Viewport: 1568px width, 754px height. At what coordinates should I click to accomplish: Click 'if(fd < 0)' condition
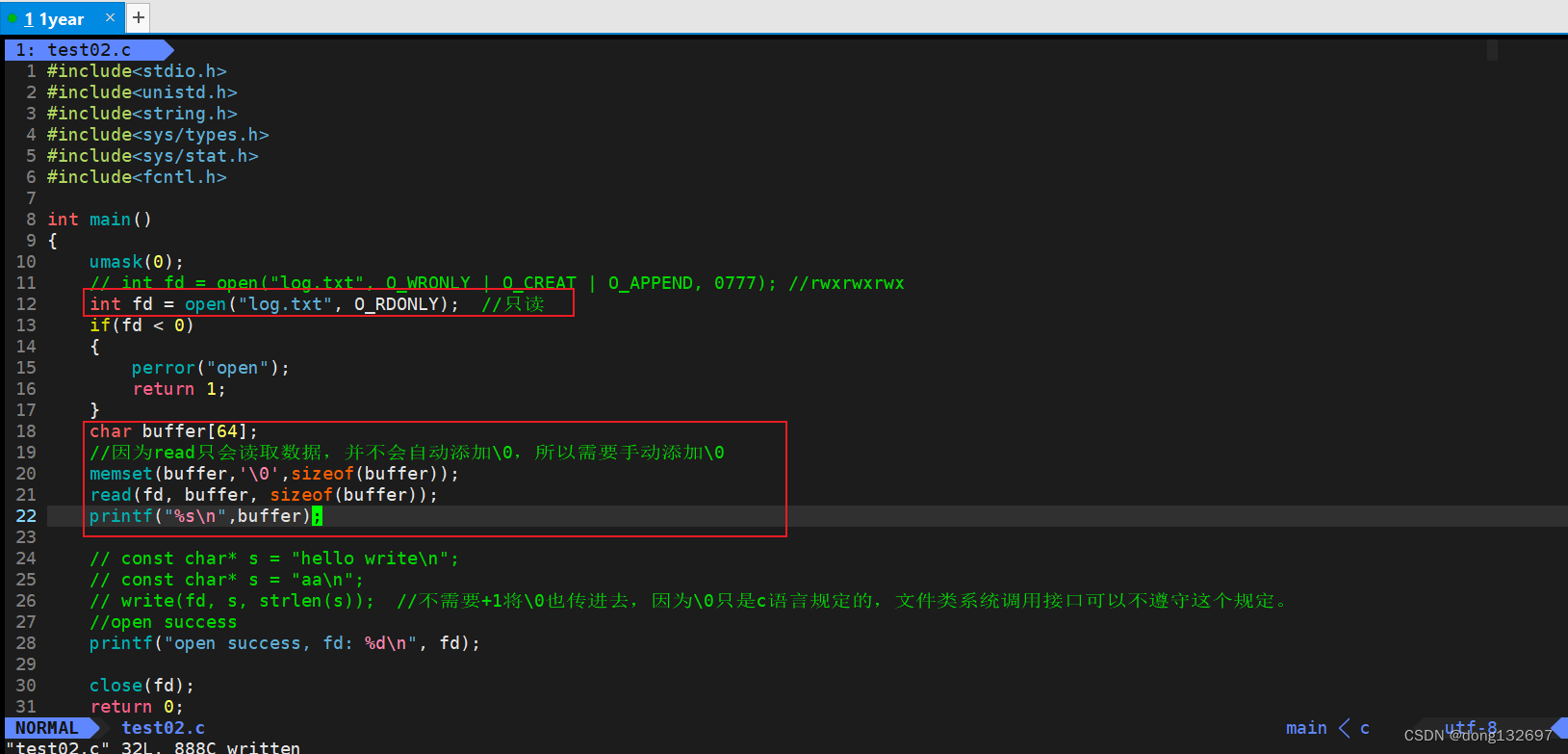click(x=141, y=325)
